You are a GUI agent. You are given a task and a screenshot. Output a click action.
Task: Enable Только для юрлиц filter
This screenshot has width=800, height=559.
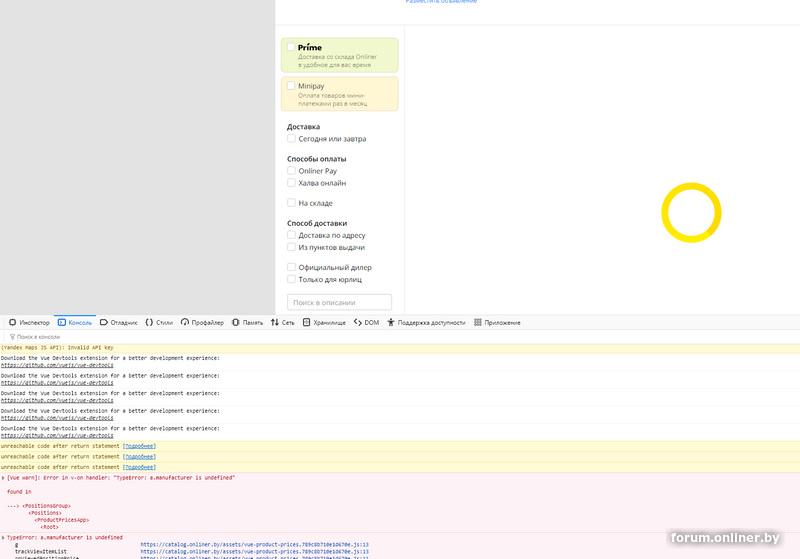[291, 279]
